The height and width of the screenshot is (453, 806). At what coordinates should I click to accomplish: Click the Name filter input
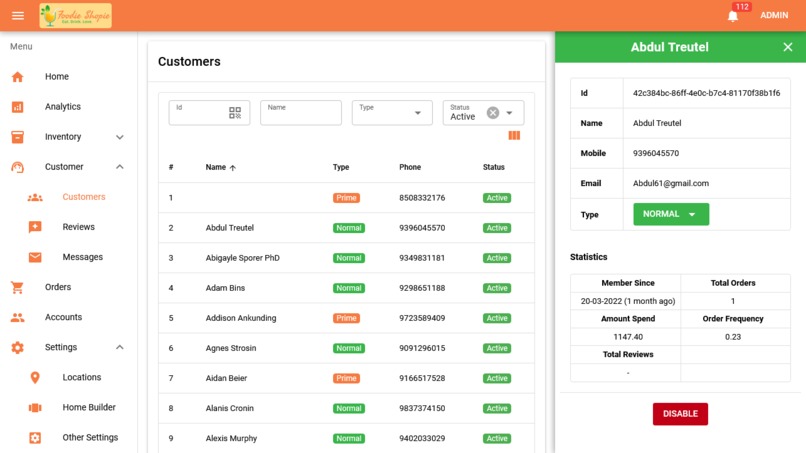pos(301,113)
